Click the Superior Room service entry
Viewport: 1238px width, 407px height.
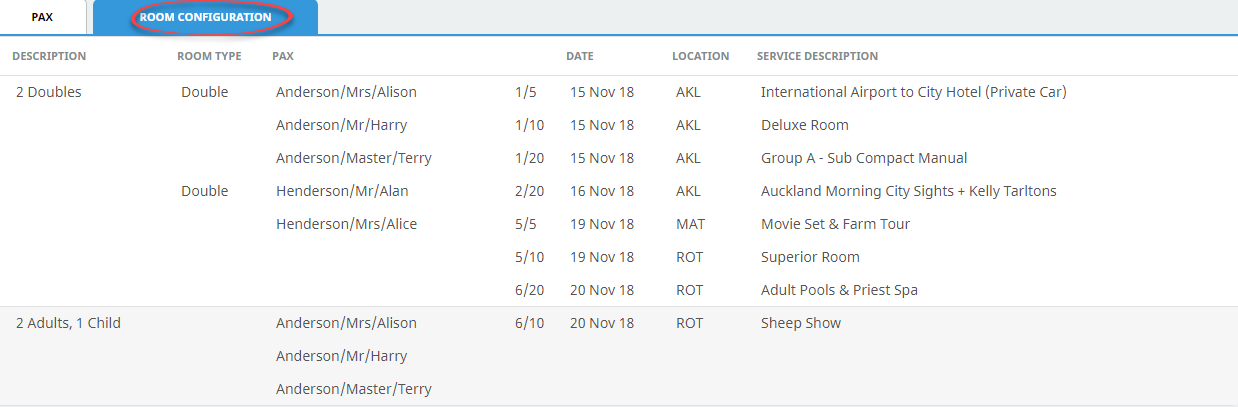tap(810, 257)
